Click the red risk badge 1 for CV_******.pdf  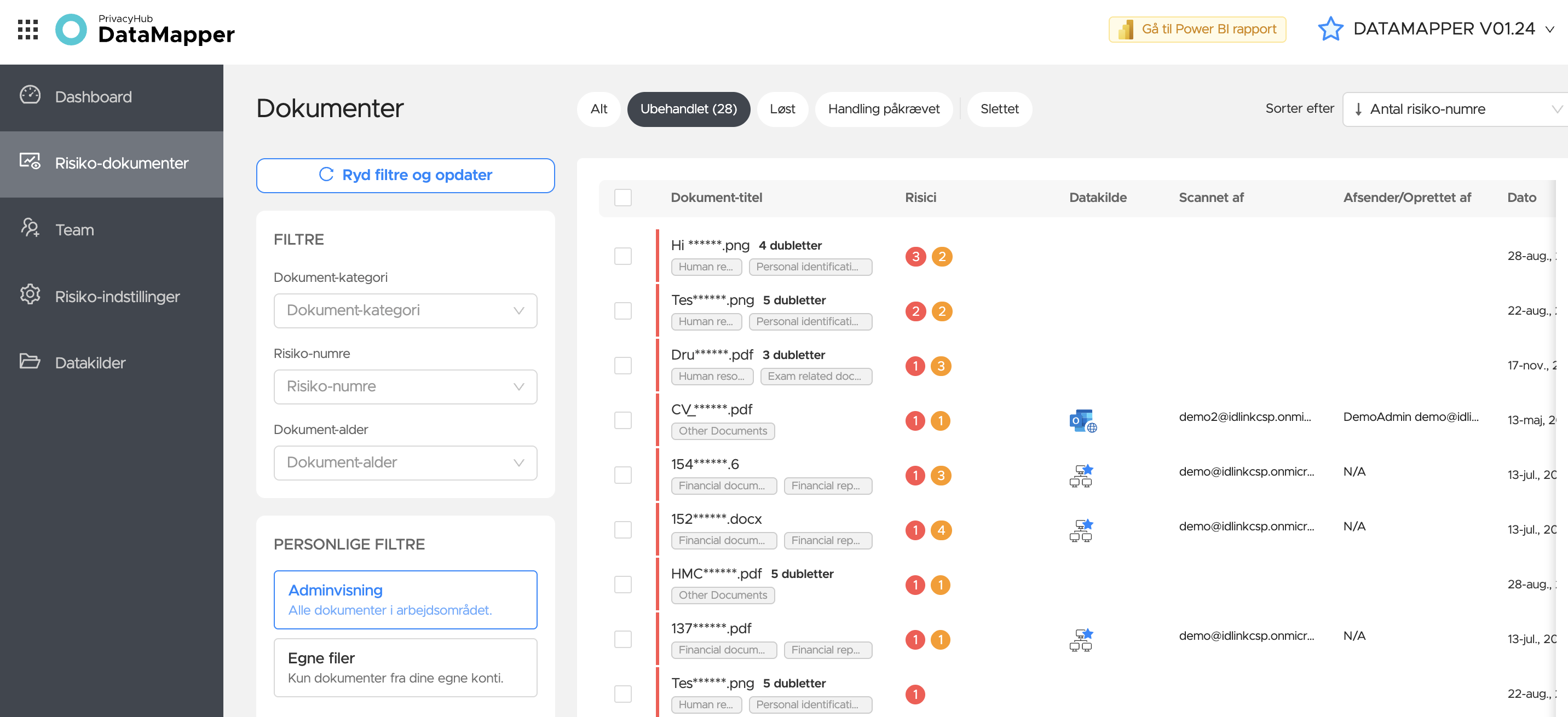[x=915, y=421]
